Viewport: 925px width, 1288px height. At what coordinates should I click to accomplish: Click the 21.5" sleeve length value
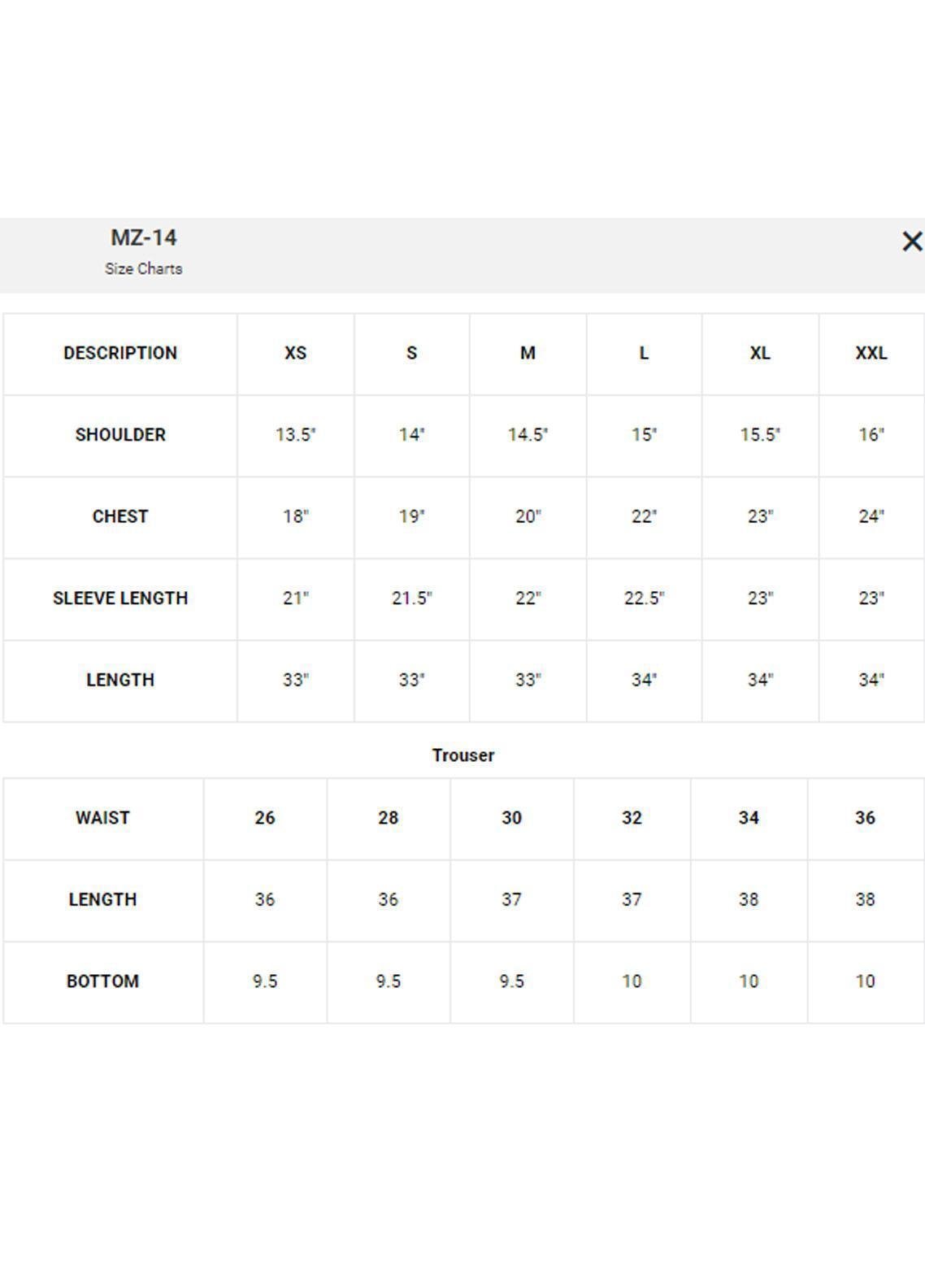point(411,598)
